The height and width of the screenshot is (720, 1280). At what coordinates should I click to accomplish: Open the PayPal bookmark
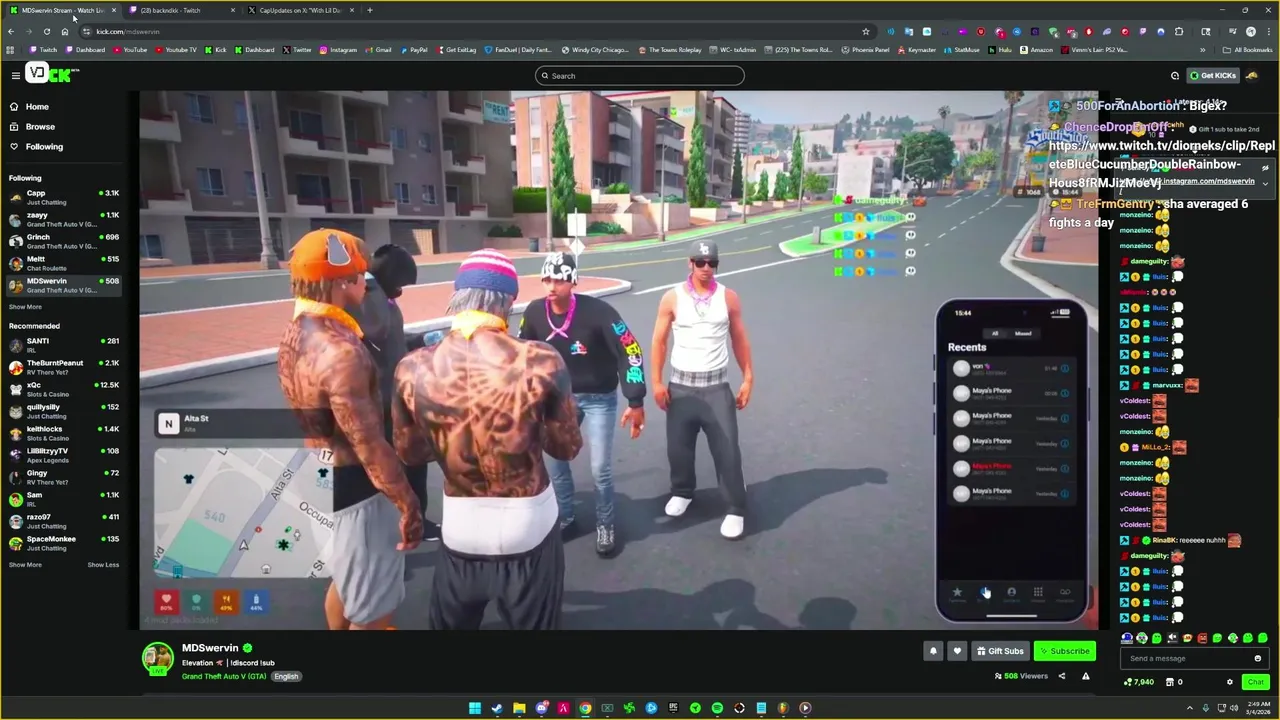coord(413,50)
